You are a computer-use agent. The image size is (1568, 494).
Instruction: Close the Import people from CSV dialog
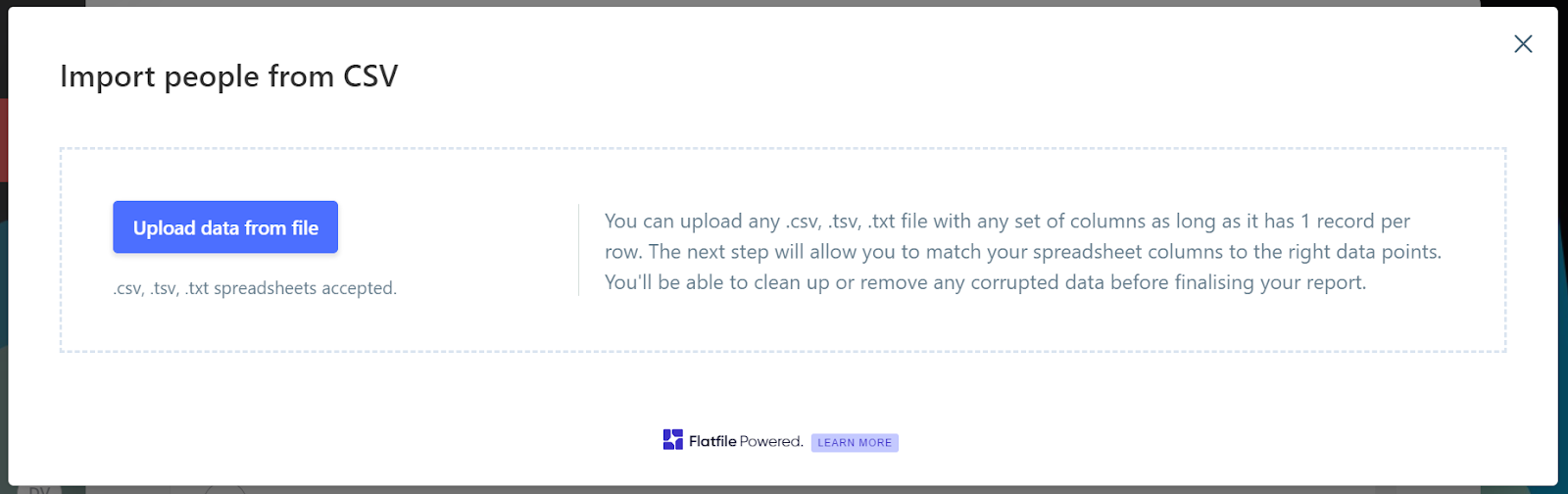[x=1523, y=43]
